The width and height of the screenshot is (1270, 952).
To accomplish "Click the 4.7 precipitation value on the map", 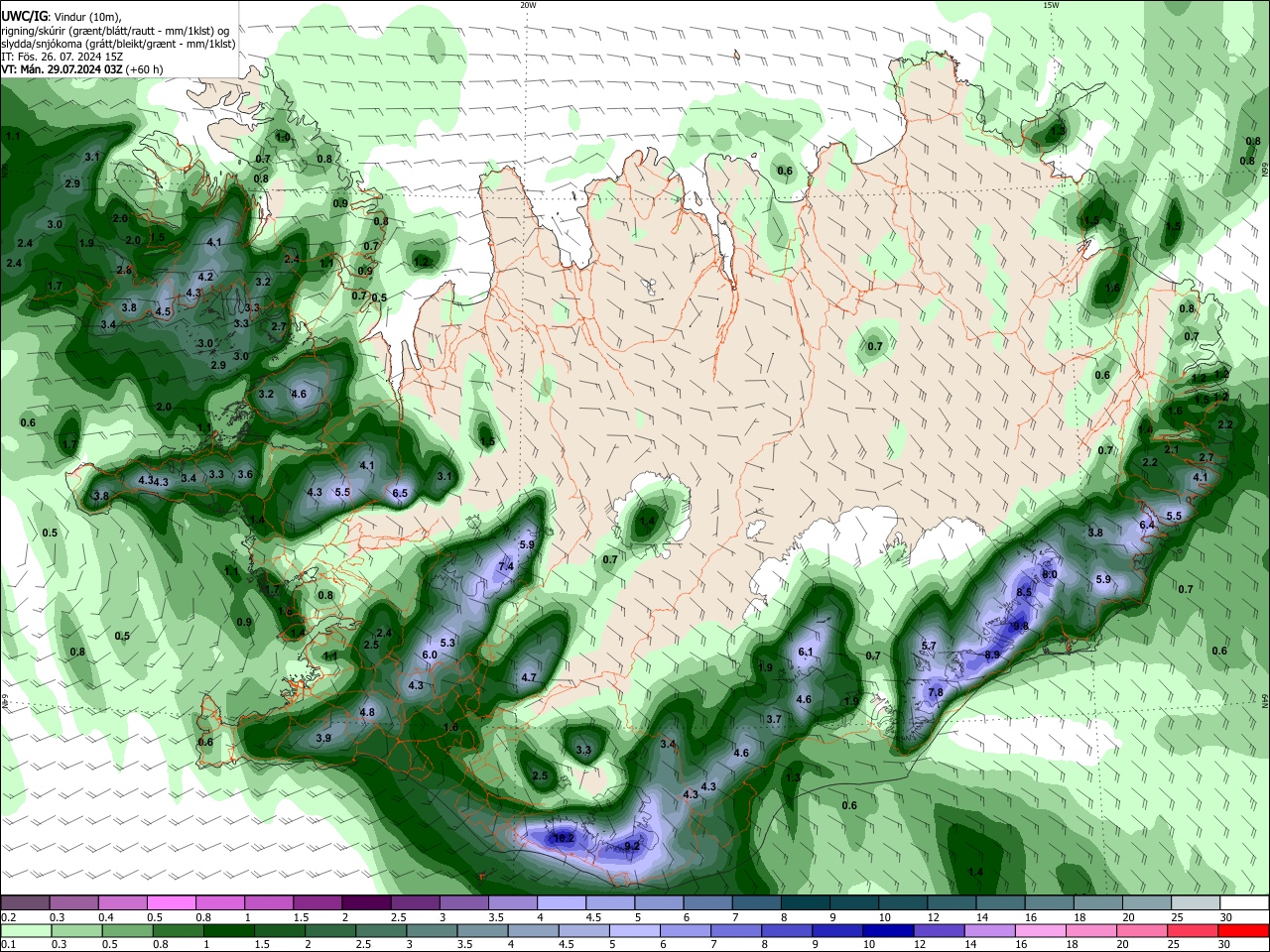I will [529, 677].
